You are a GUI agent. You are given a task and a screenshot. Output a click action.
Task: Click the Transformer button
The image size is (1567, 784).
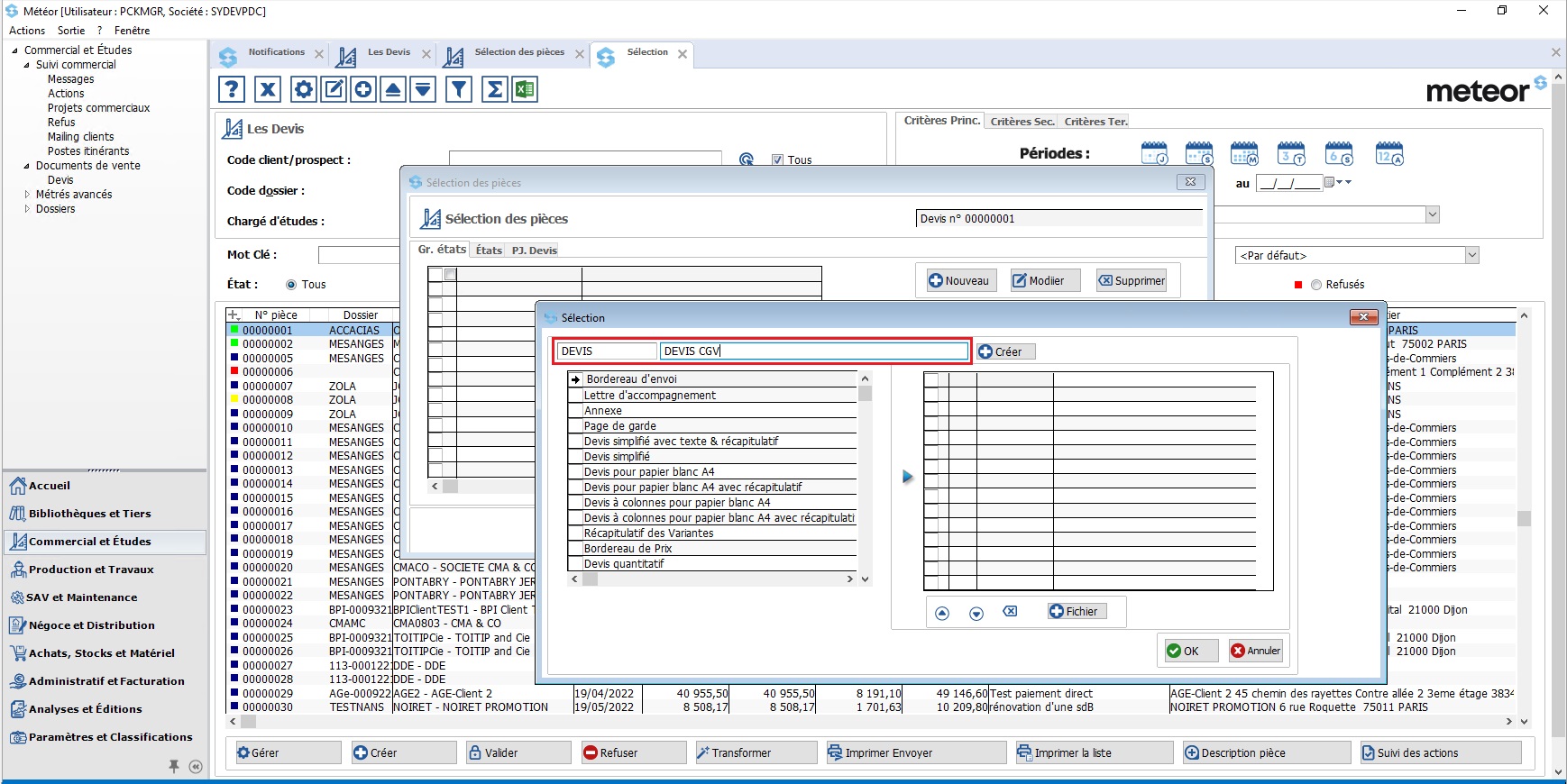point(756,752)
